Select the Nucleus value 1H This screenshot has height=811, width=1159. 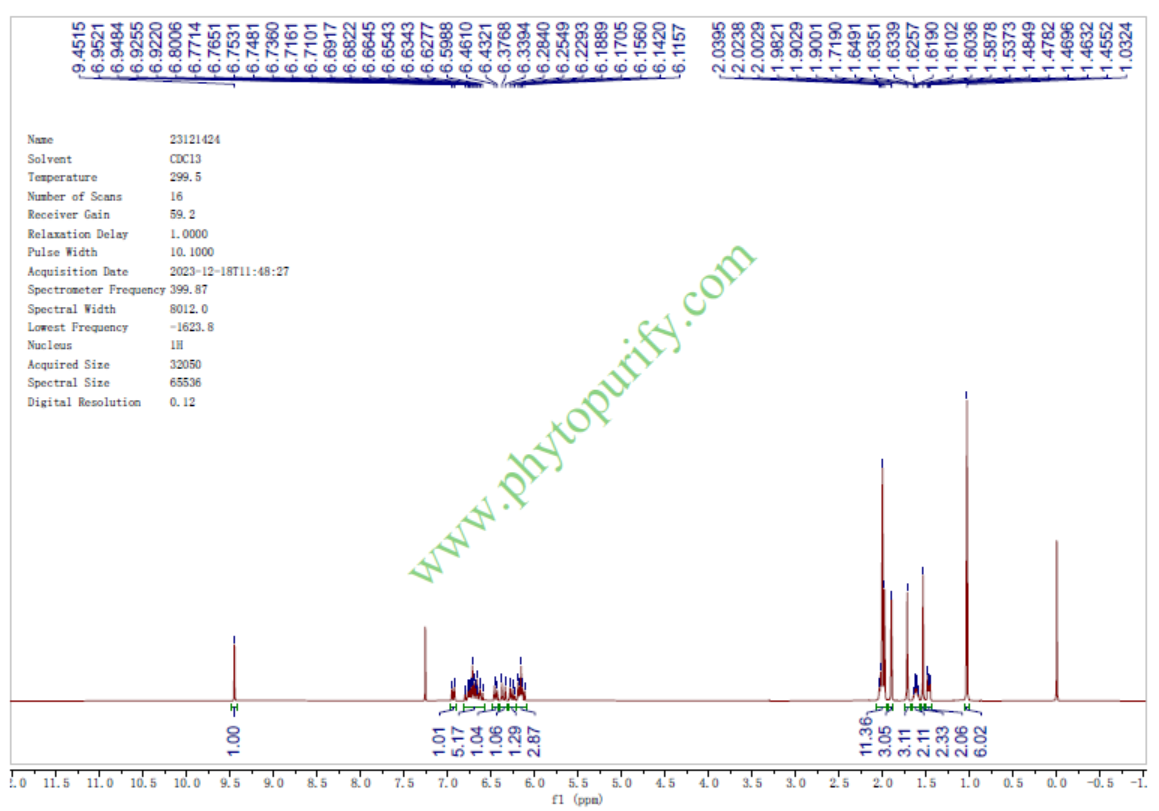point(176,346)
